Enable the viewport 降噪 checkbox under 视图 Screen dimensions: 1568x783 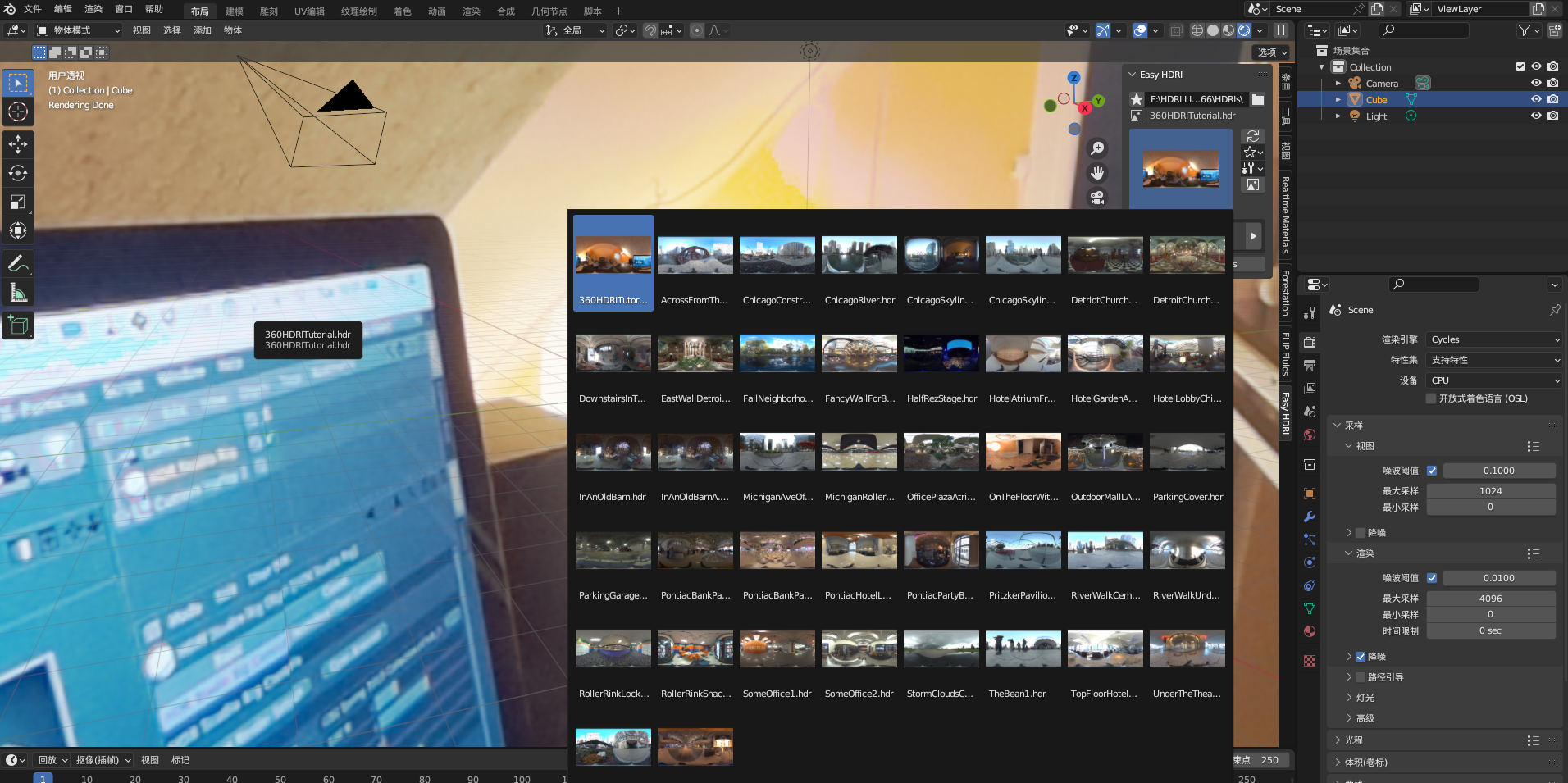[x=1361, y=533]
